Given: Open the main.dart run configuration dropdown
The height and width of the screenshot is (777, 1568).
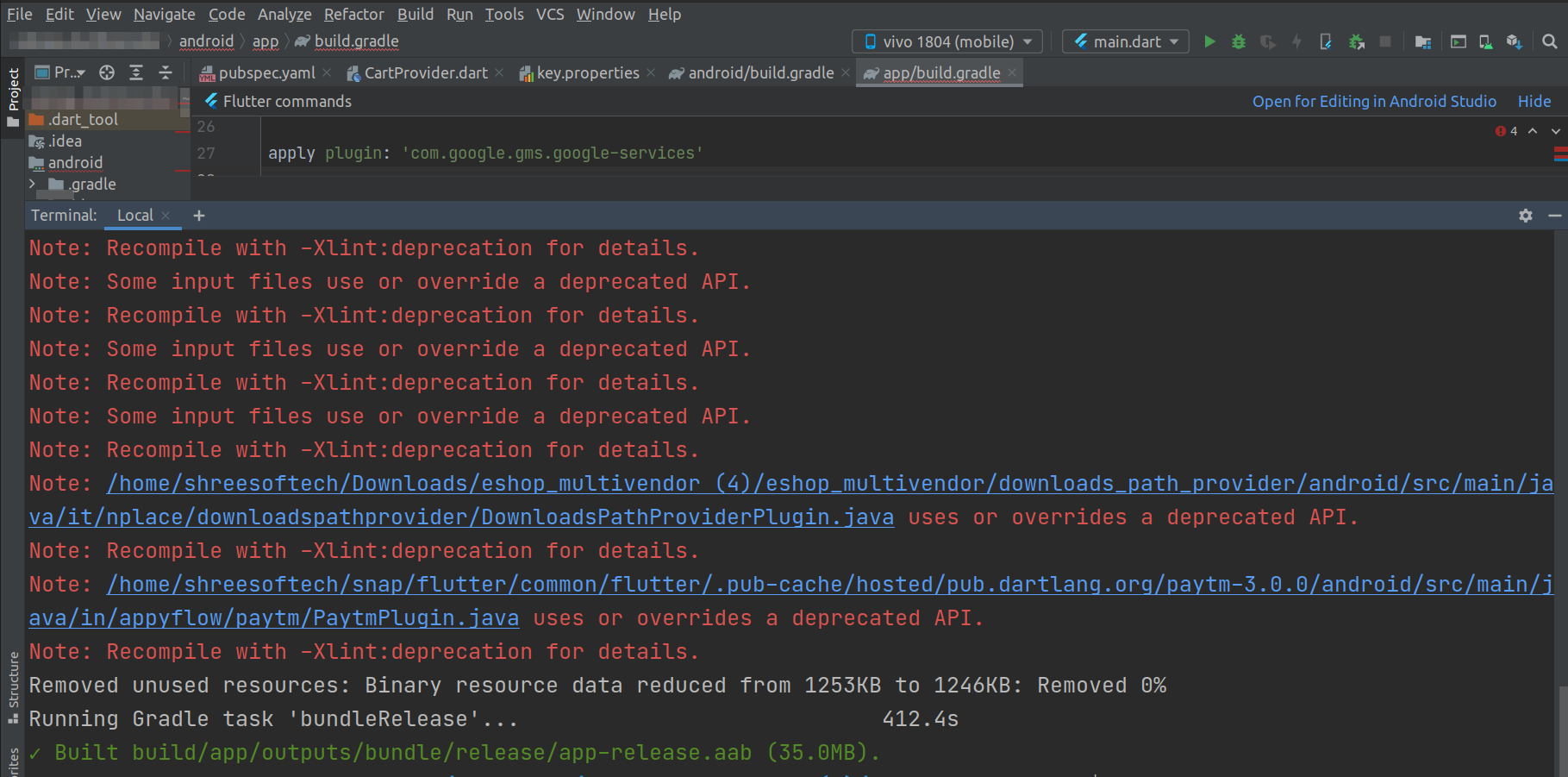Looking at the screenshot, I should [1125, 41].
